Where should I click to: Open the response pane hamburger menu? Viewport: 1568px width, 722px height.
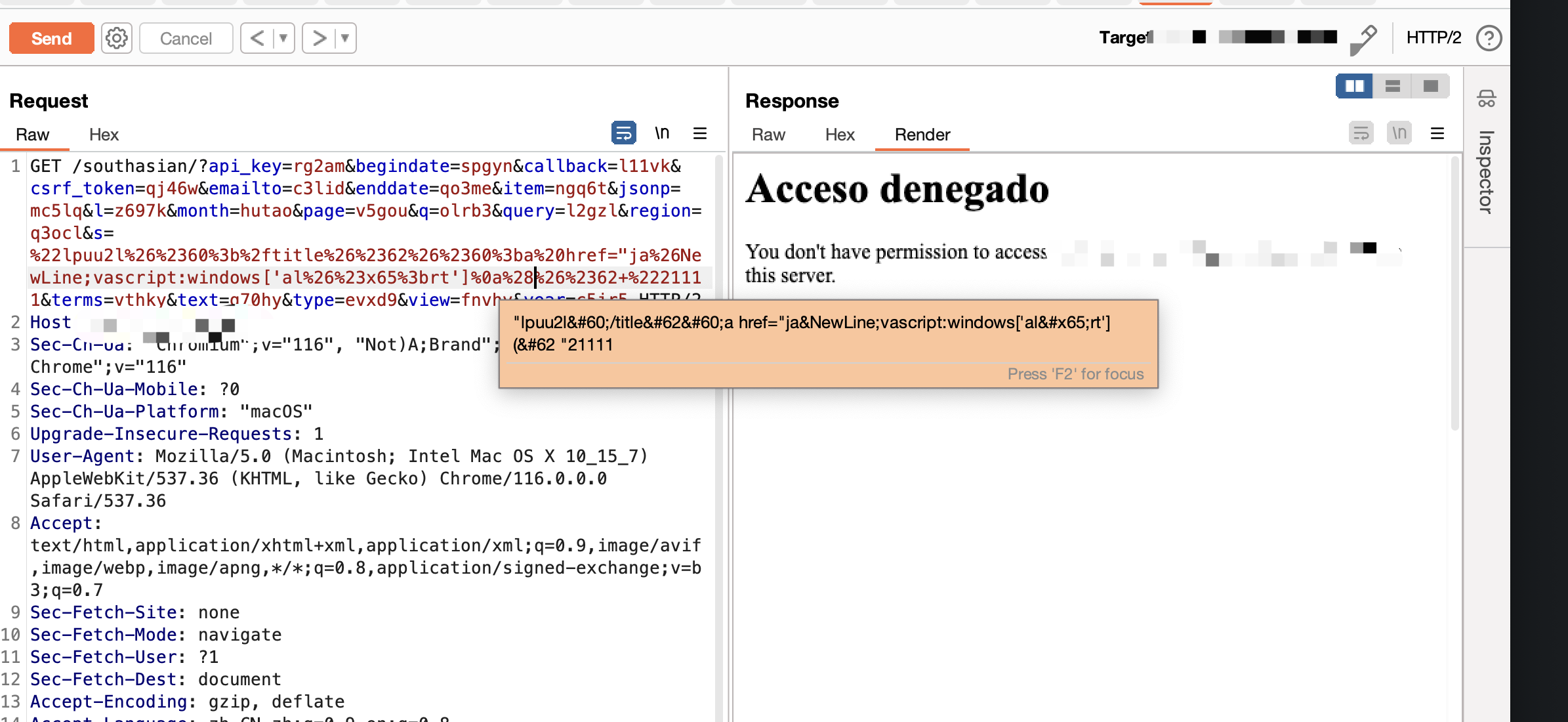1437,134
